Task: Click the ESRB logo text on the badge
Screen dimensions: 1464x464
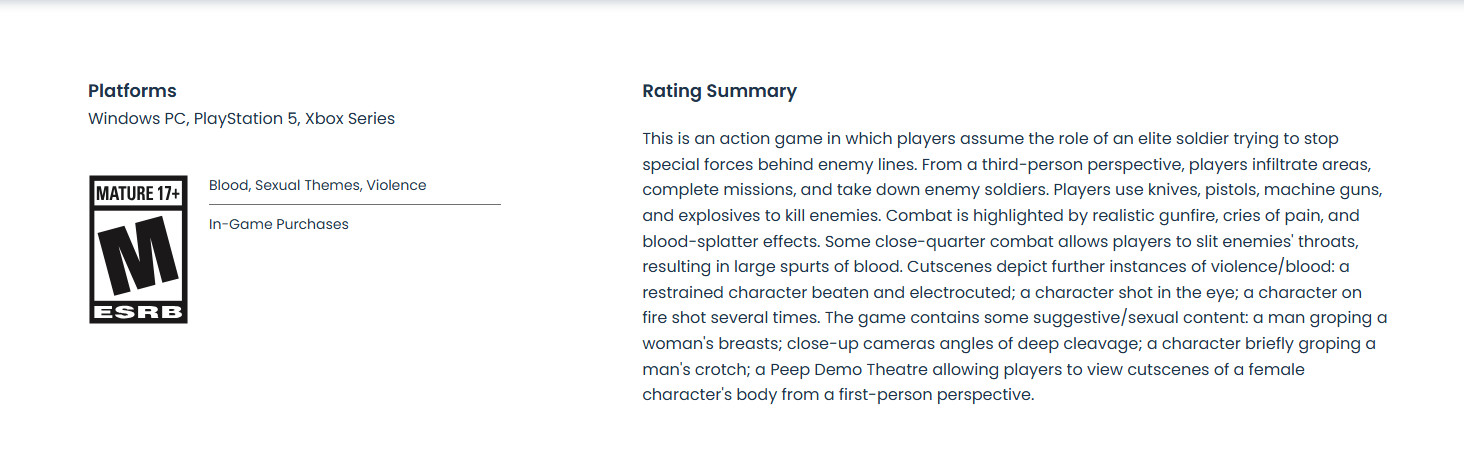Action: (138, 313)
